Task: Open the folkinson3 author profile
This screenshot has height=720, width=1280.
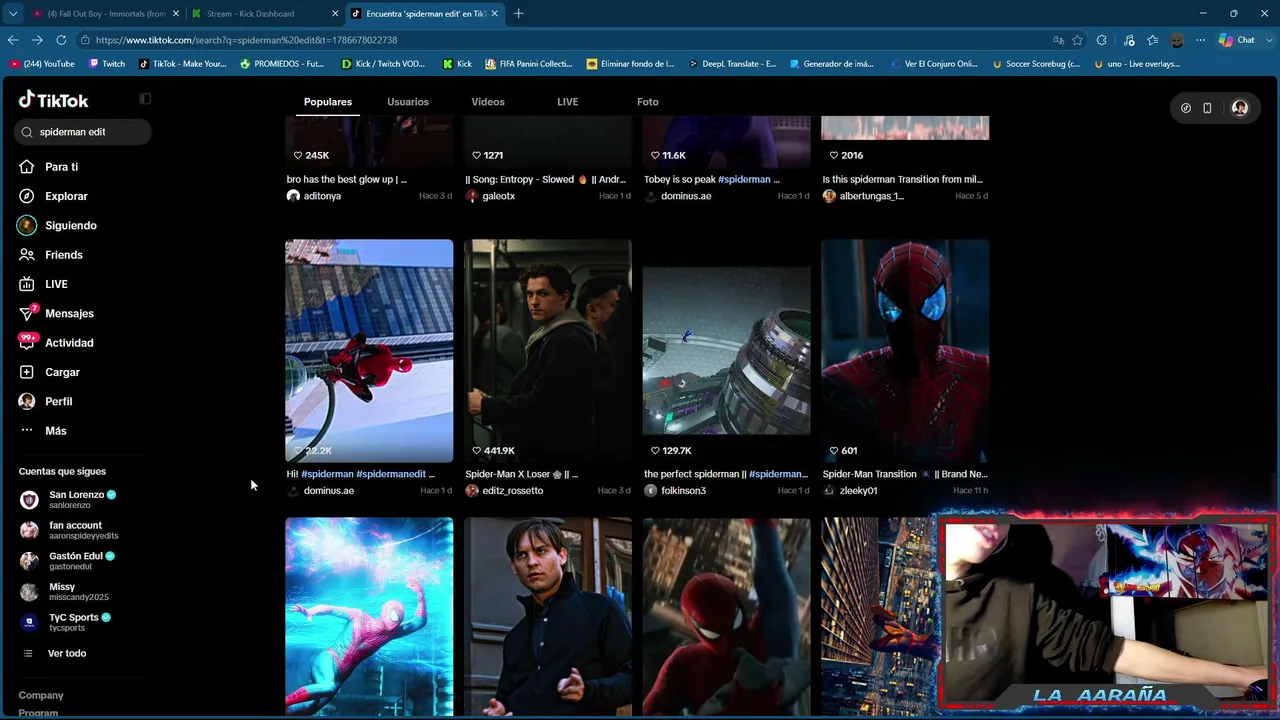Action: coord(683,491)
